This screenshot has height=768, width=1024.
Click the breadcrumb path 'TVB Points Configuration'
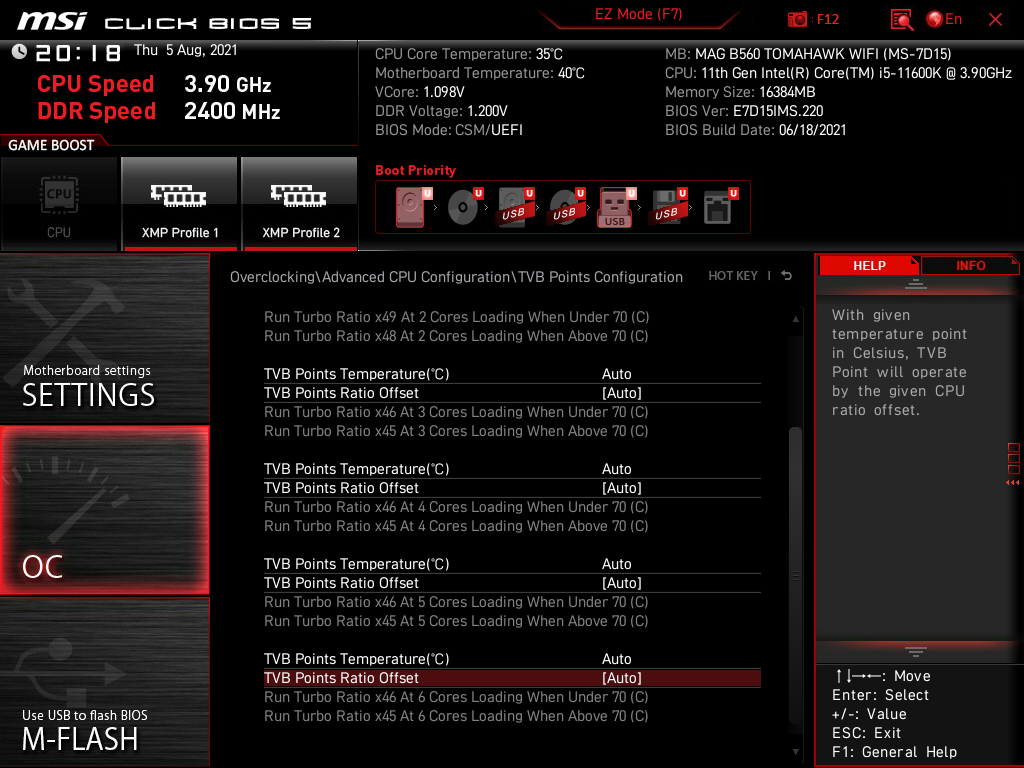coord(600,277)
